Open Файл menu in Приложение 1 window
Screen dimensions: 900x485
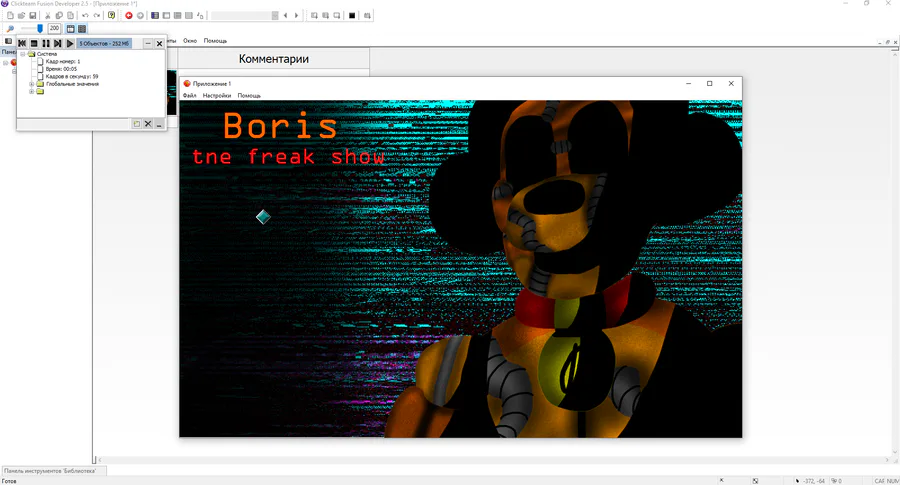[x=189, y=96]
